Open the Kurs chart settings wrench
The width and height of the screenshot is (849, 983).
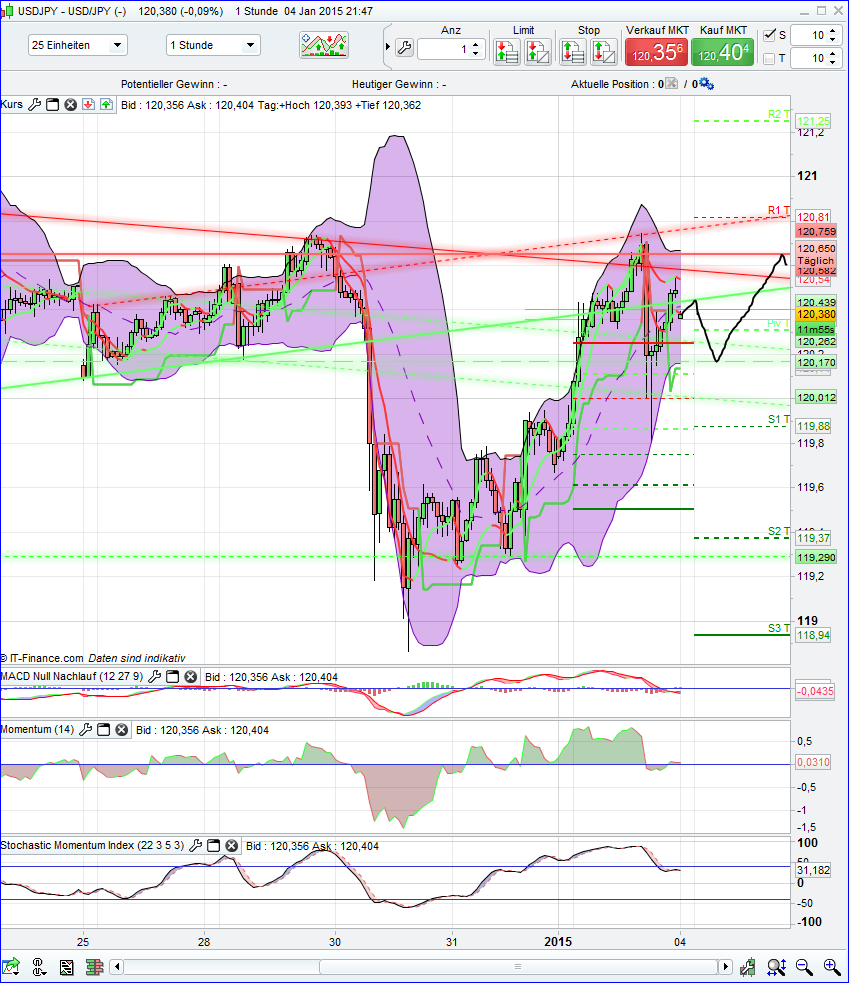[x=35, y=105]
